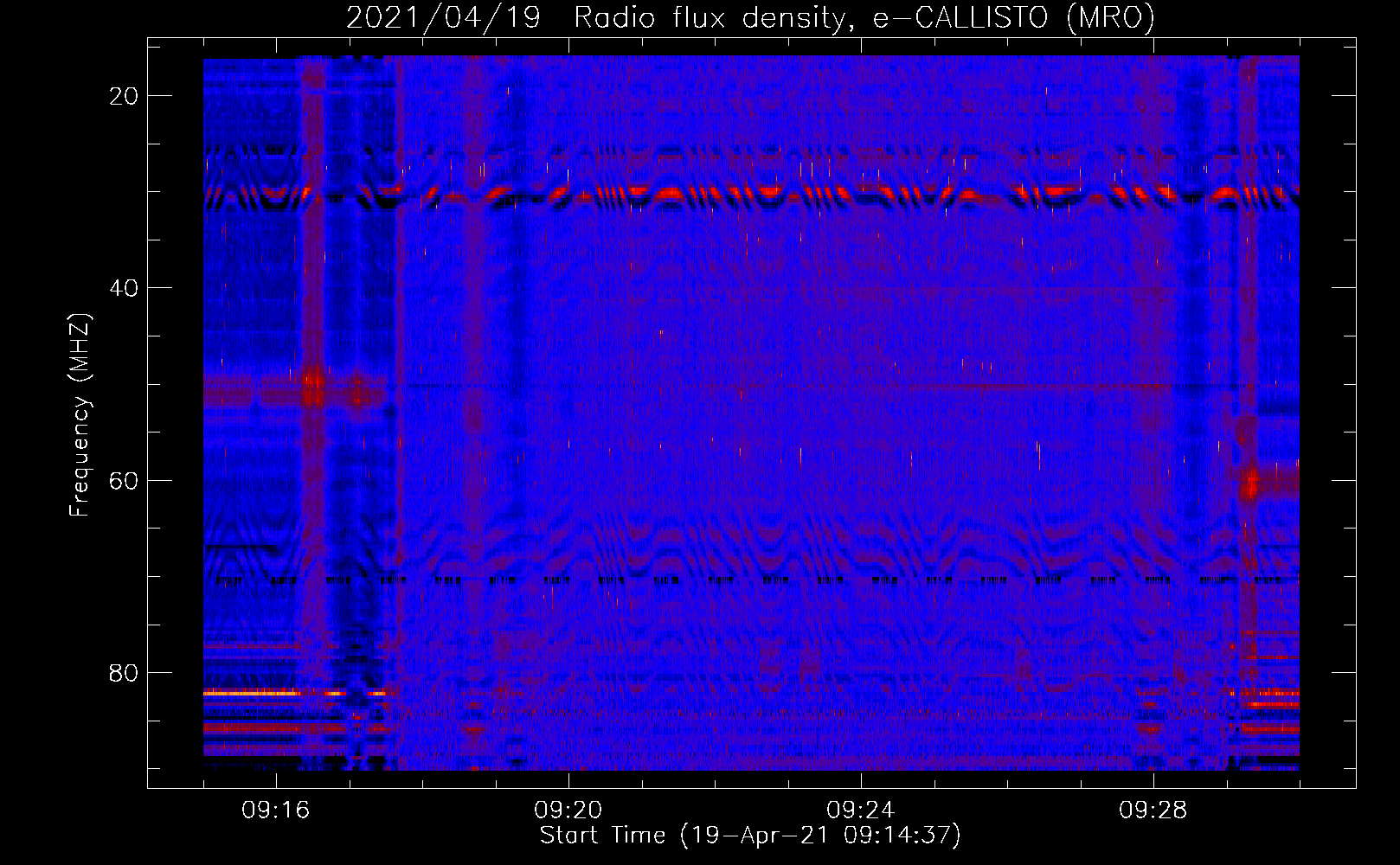
Task: Click the 20 MHz frequency tick label
Action: pyautogui.click(x=124, y=96)
